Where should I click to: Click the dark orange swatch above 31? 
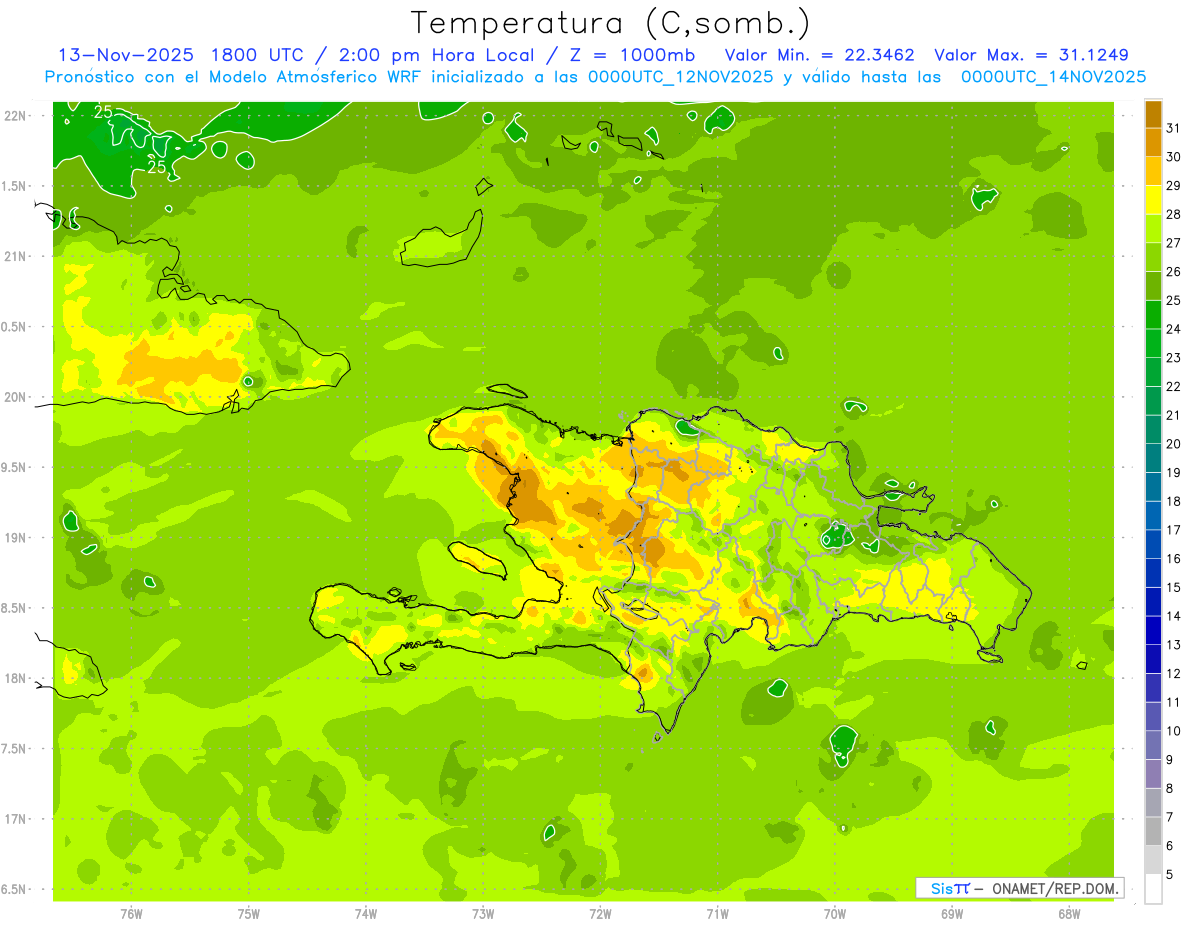pos(1153,114)
